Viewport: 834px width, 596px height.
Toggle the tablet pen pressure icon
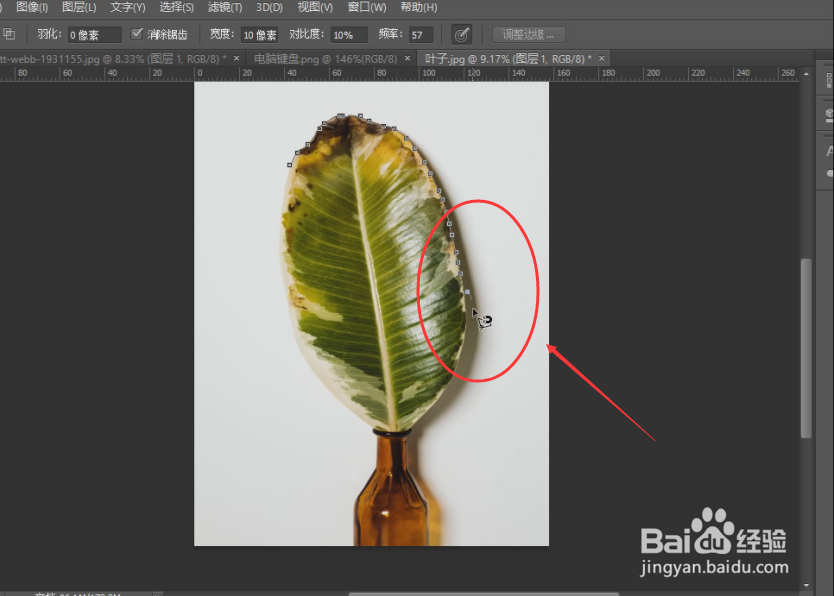(x=462, y=35)
